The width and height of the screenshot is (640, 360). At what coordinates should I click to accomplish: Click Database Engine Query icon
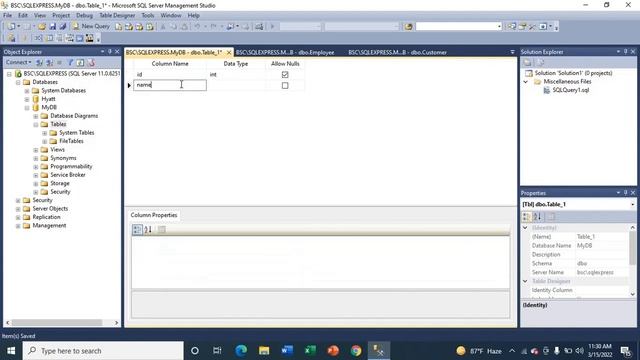118,27
